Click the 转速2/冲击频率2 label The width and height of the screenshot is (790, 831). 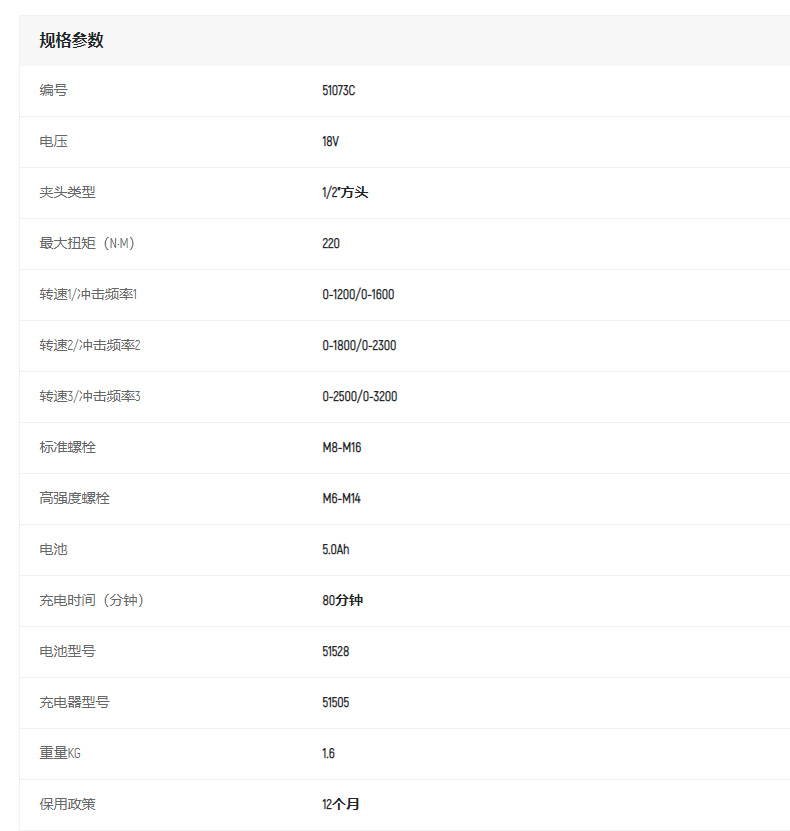pyautogui.click(x=90, y=346)
